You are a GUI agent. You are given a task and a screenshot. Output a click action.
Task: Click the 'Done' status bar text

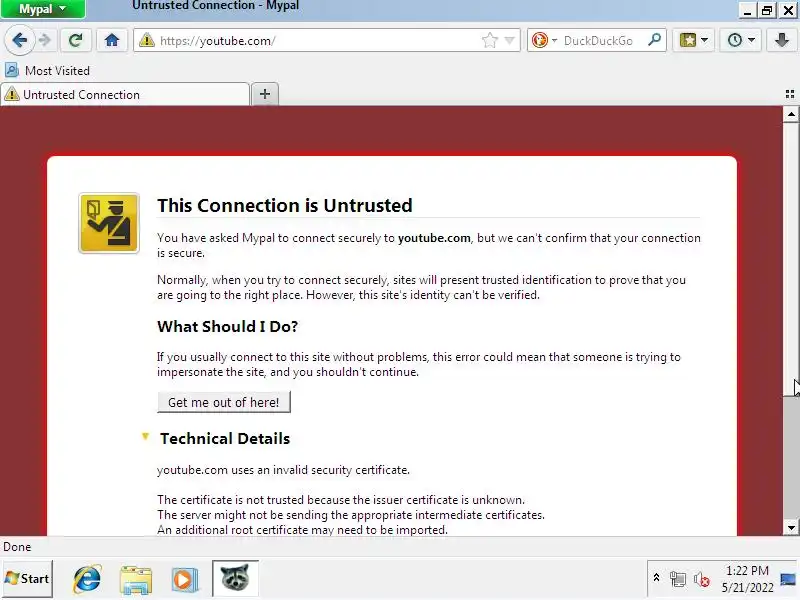[17, 547]
